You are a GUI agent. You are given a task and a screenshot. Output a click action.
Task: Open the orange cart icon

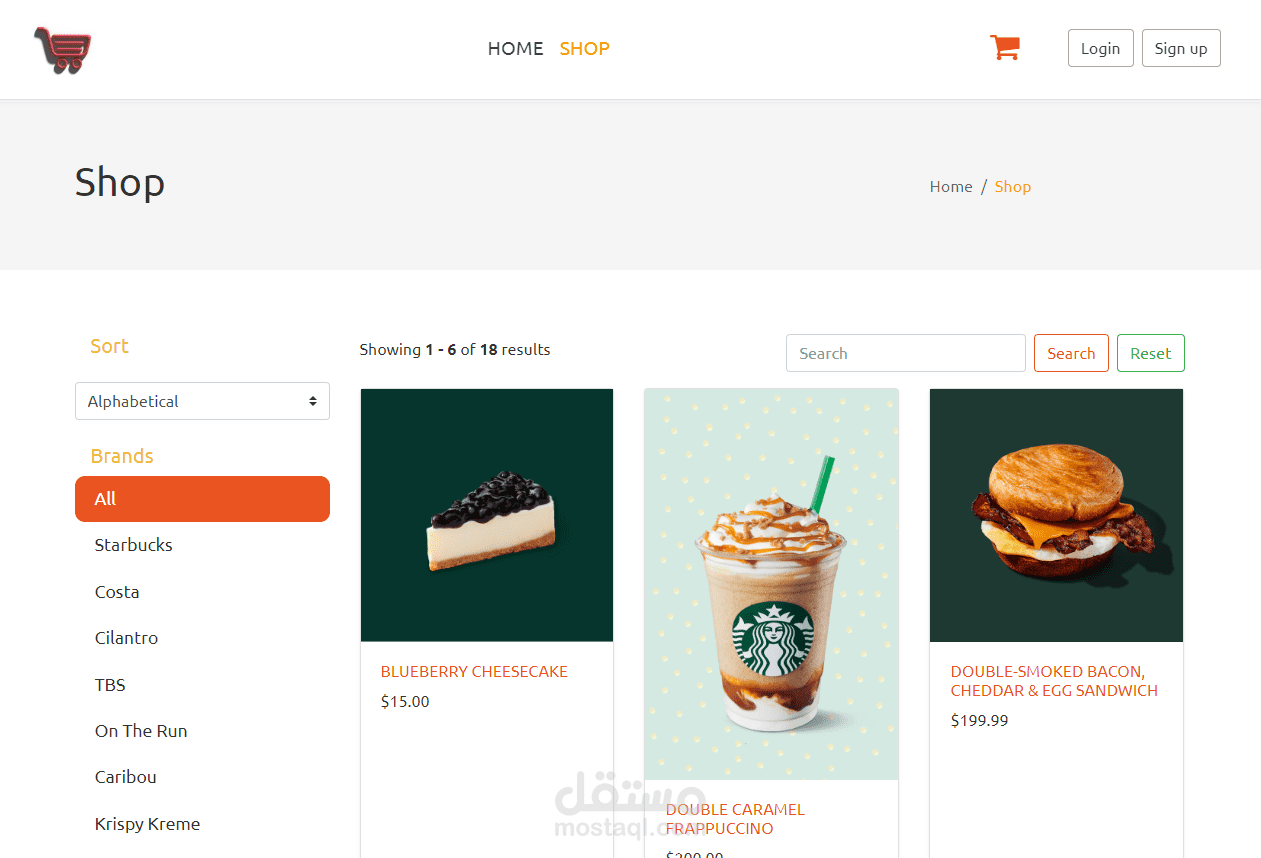1005,47
